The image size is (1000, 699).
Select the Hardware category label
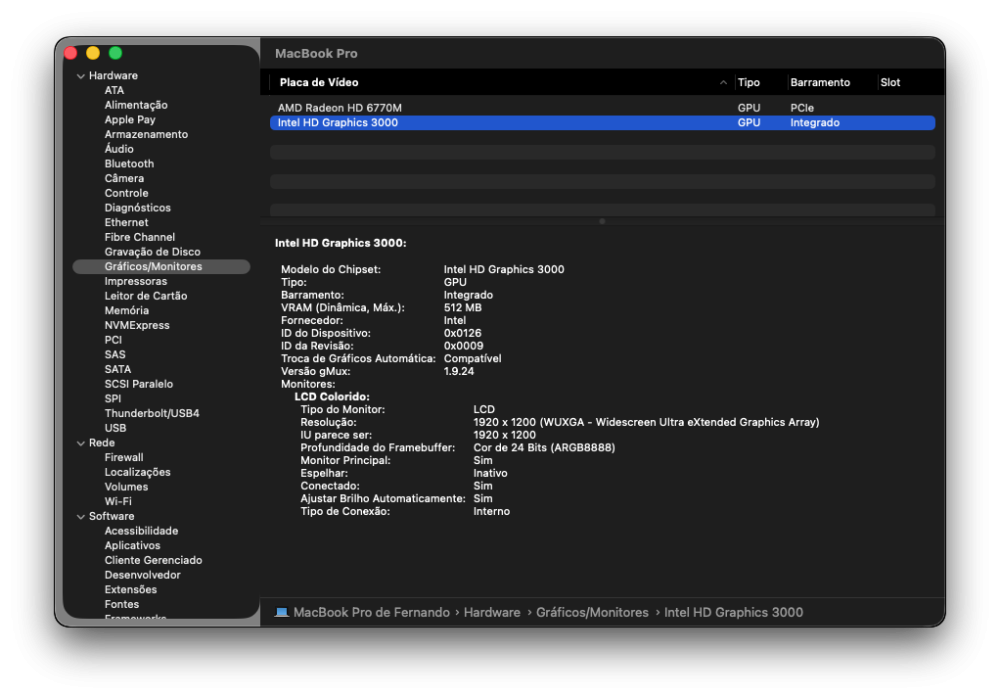(113, 75)
